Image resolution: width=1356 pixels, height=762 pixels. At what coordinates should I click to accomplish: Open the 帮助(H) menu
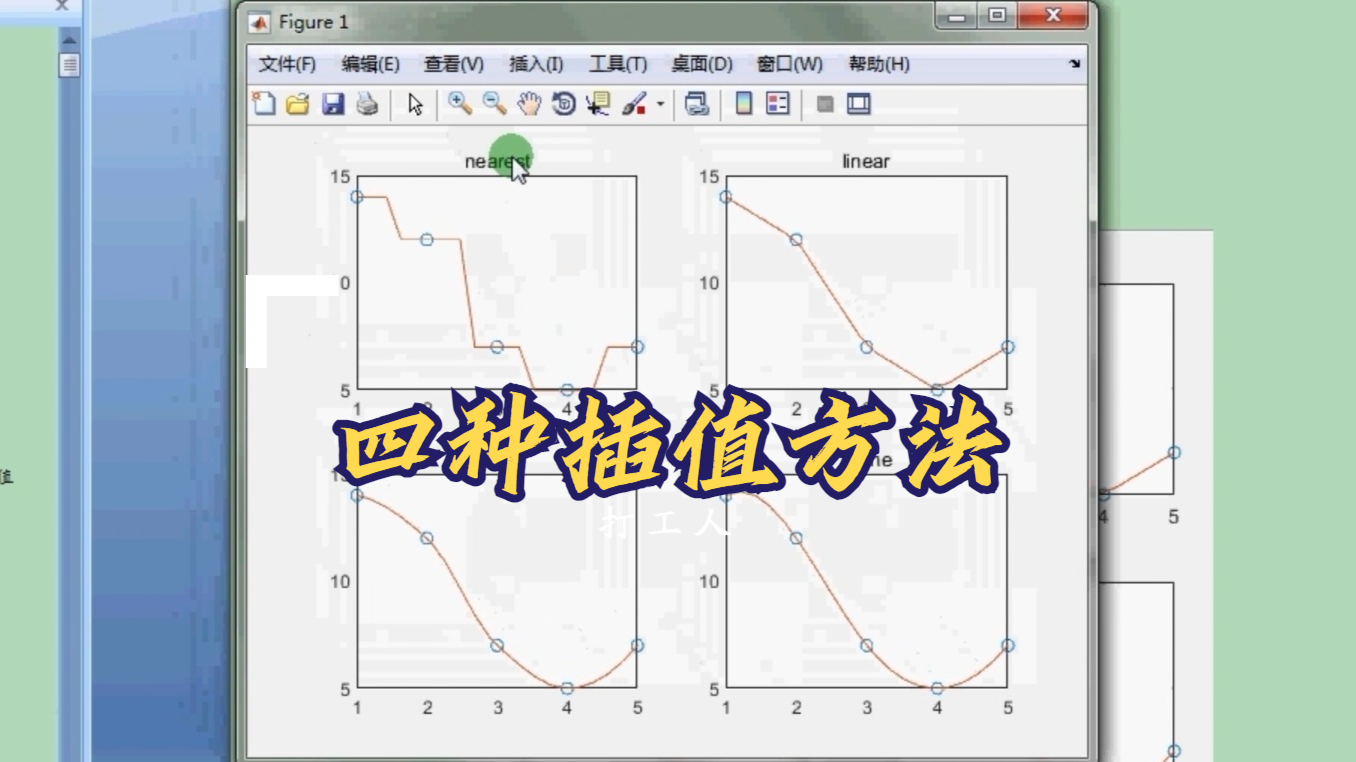(x=879, y=64)
